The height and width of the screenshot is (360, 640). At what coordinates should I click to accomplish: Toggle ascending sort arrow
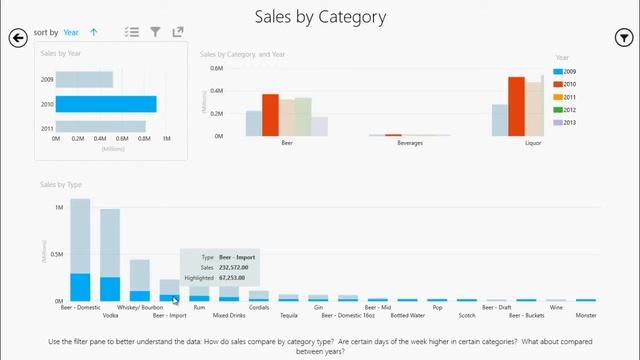[x=93, y=32]
